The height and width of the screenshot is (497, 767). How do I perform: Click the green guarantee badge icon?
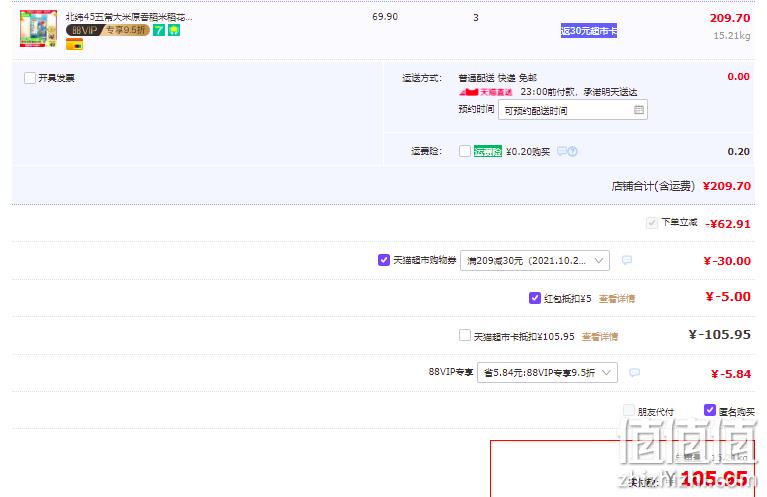tap(174, 30)
